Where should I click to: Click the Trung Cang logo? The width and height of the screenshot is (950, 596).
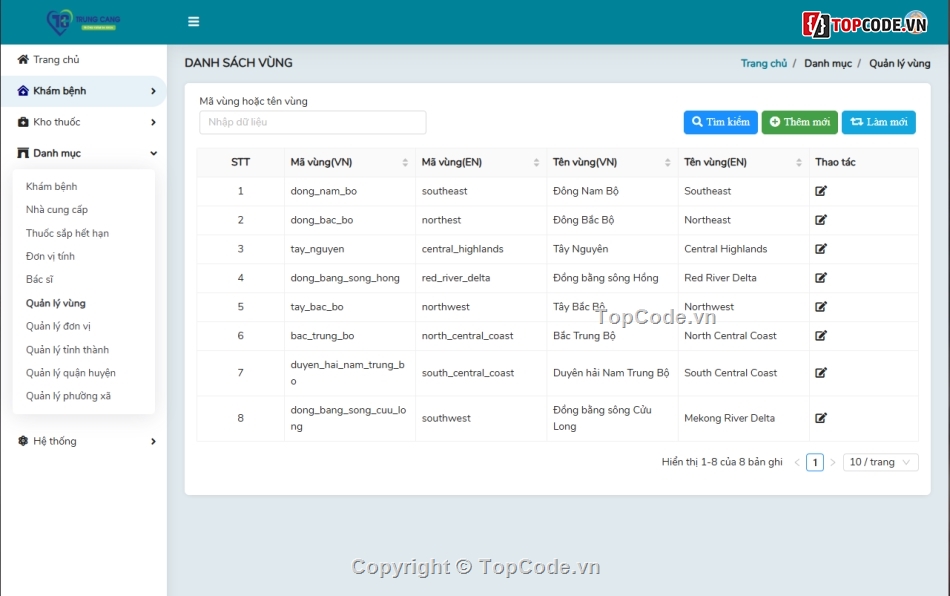(84, 22)
